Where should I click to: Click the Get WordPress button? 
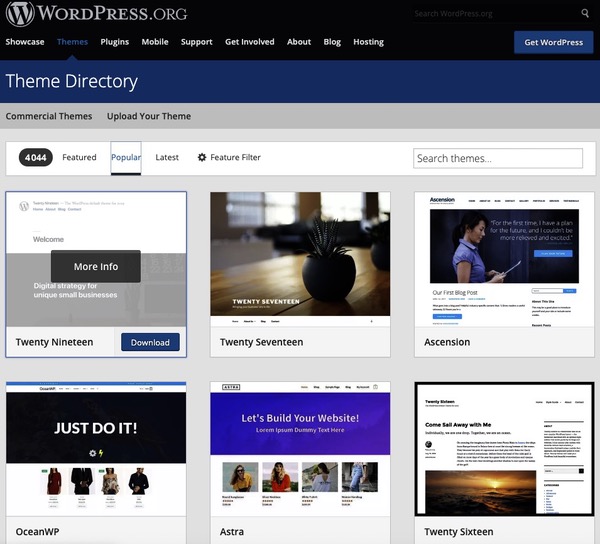click(x=553, y=42)
